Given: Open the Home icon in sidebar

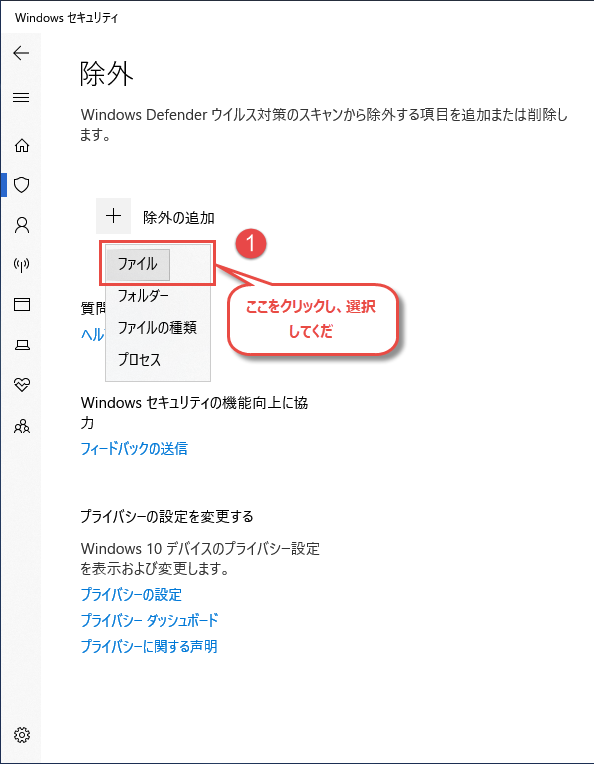Looking at the screenshot, I should [x=22, y=145].
